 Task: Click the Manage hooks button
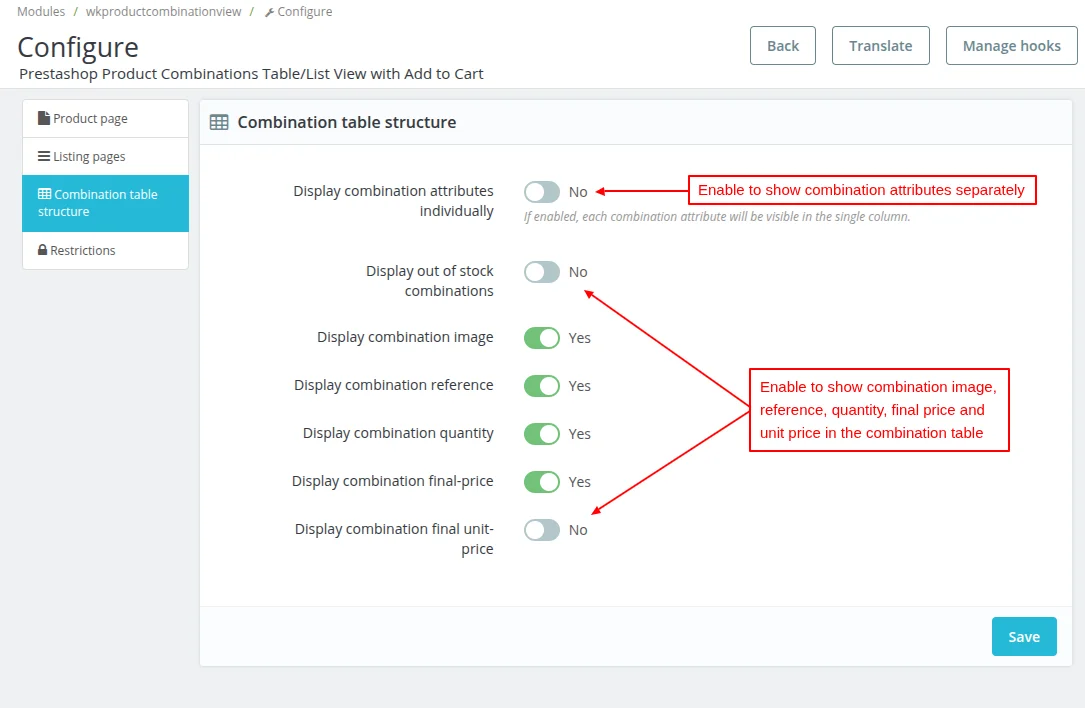coord(1011,46)
